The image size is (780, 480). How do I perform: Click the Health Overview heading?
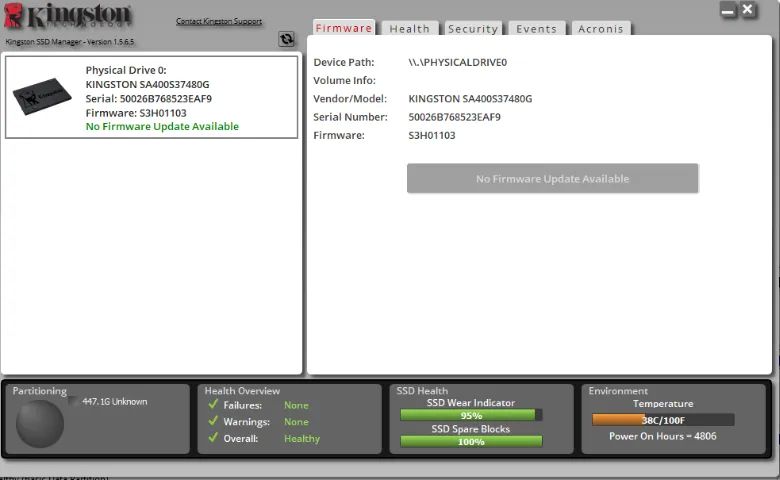242,391
